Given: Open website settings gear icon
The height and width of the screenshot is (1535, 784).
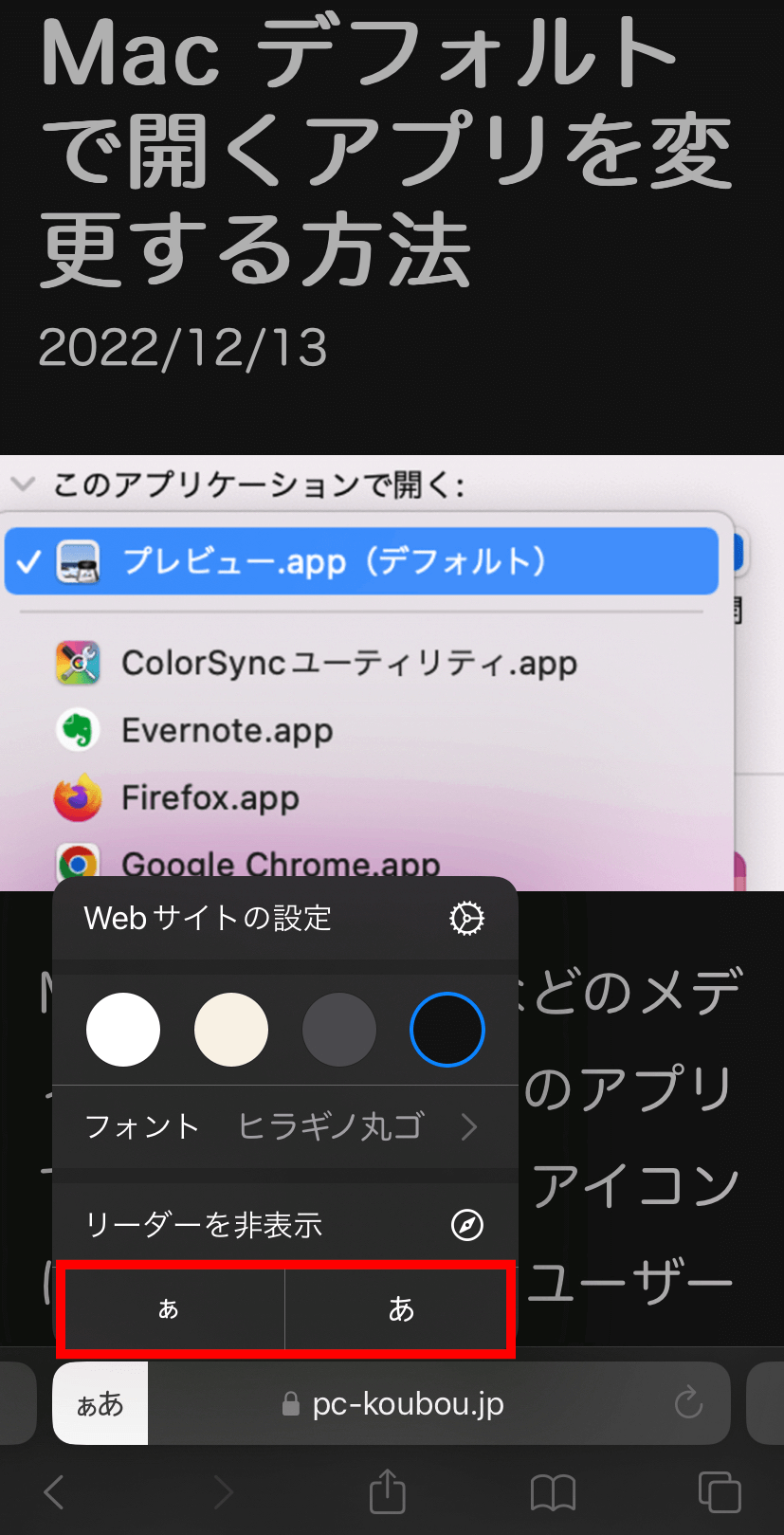Looking at the screenshot, I should point(466,918).
